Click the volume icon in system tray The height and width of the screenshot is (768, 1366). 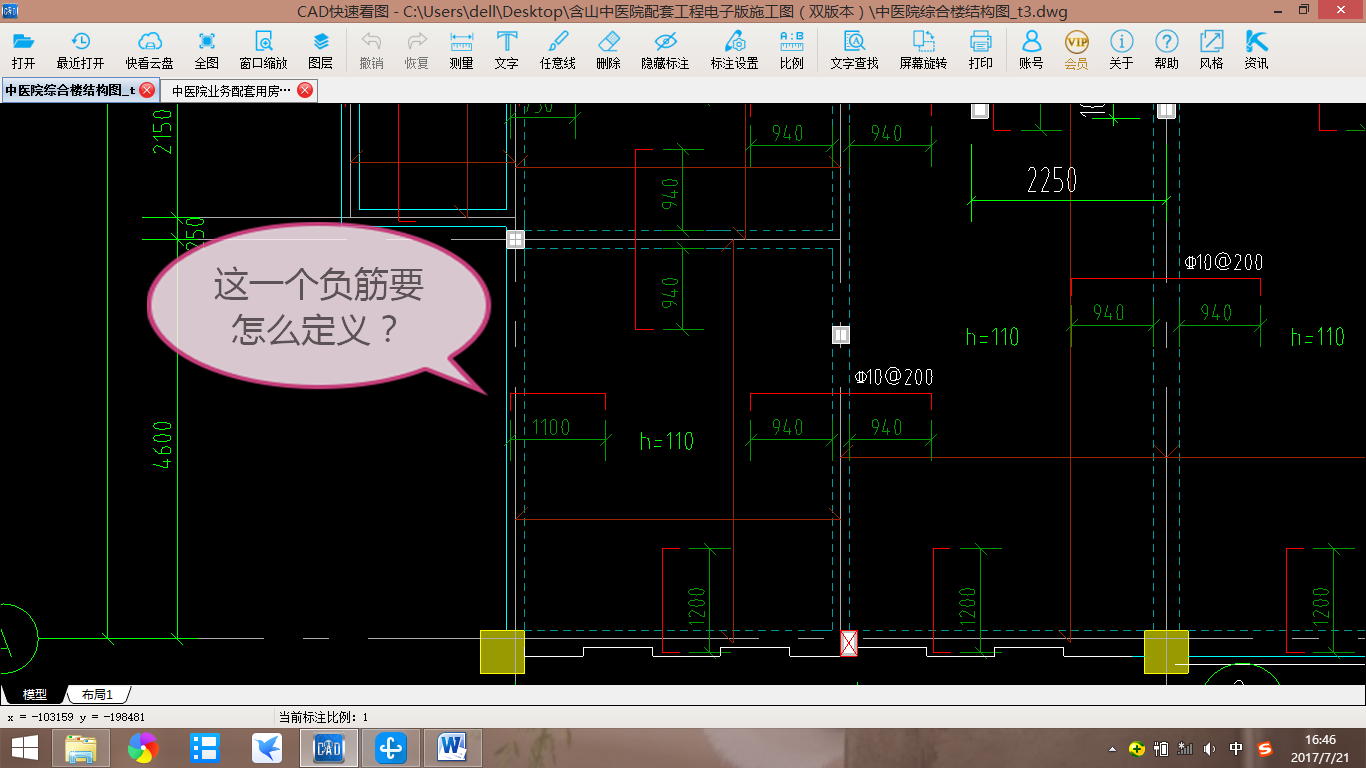pos(1210,748)
